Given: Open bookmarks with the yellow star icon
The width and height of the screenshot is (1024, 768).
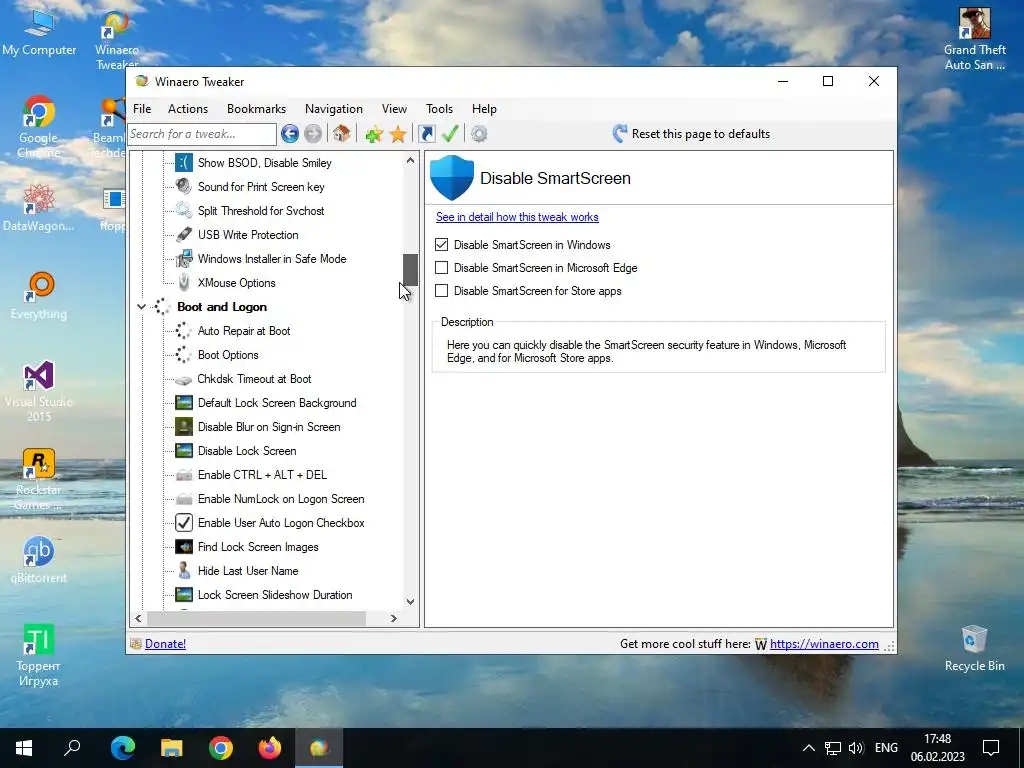Looking at the screenshot, I should click(398, 134).
